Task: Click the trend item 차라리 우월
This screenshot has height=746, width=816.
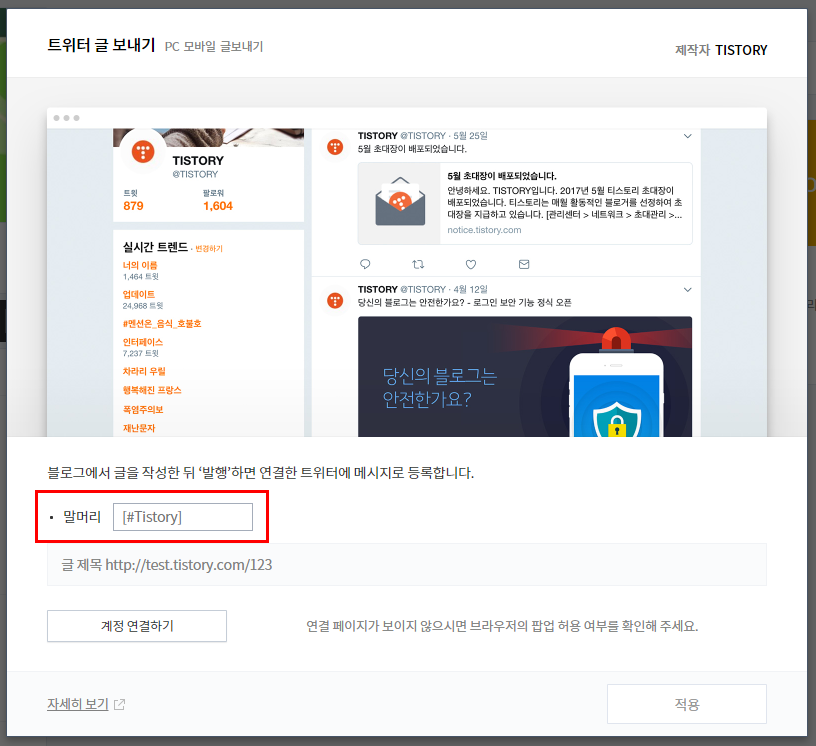Action: (x=144, y=371)
